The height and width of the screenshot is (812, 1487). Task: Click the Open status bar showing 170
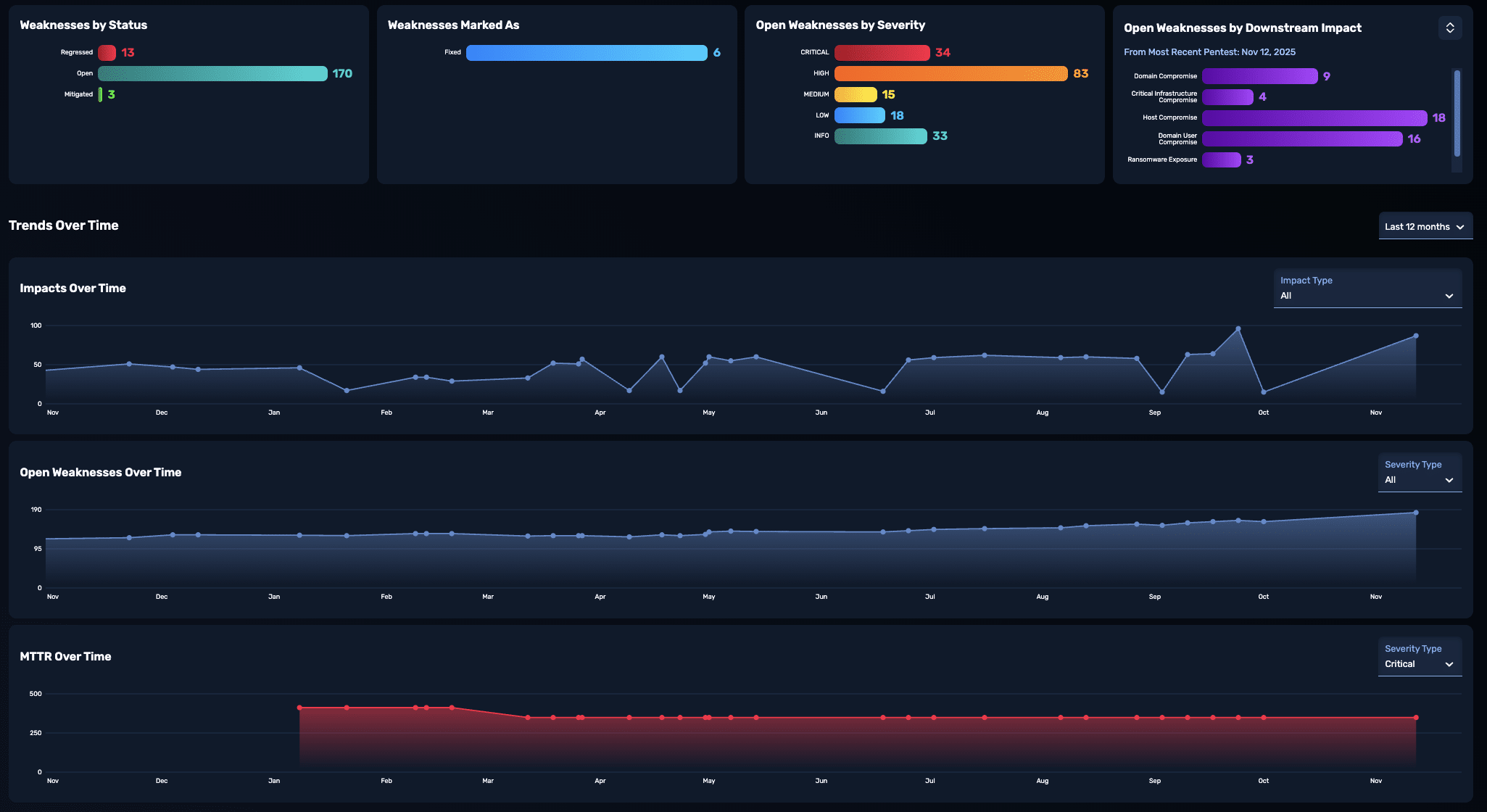click(x=212, y=73)
